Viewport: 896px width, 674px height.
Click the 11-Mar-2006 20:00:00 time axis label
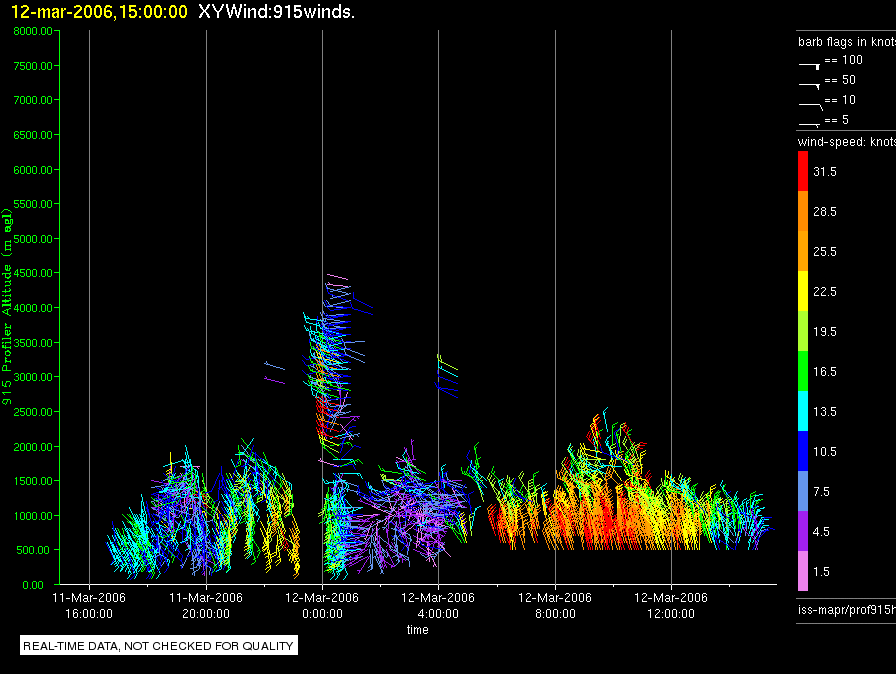(206, 605)
